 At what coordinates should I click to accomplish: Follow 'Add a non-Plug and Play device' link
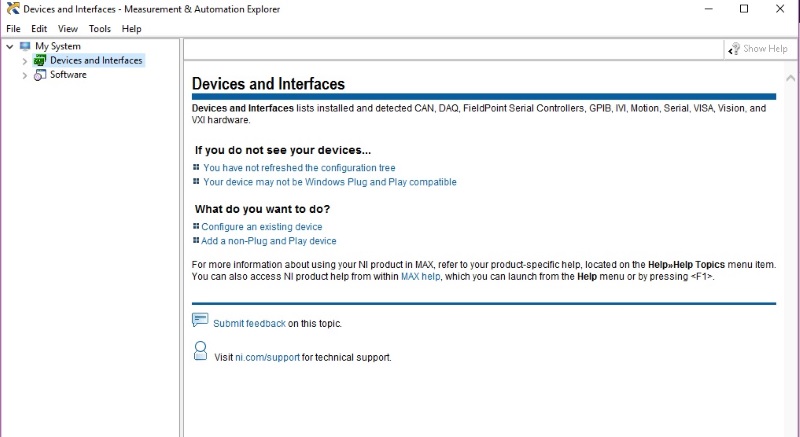pyautogui.click(x=268, y=241)
